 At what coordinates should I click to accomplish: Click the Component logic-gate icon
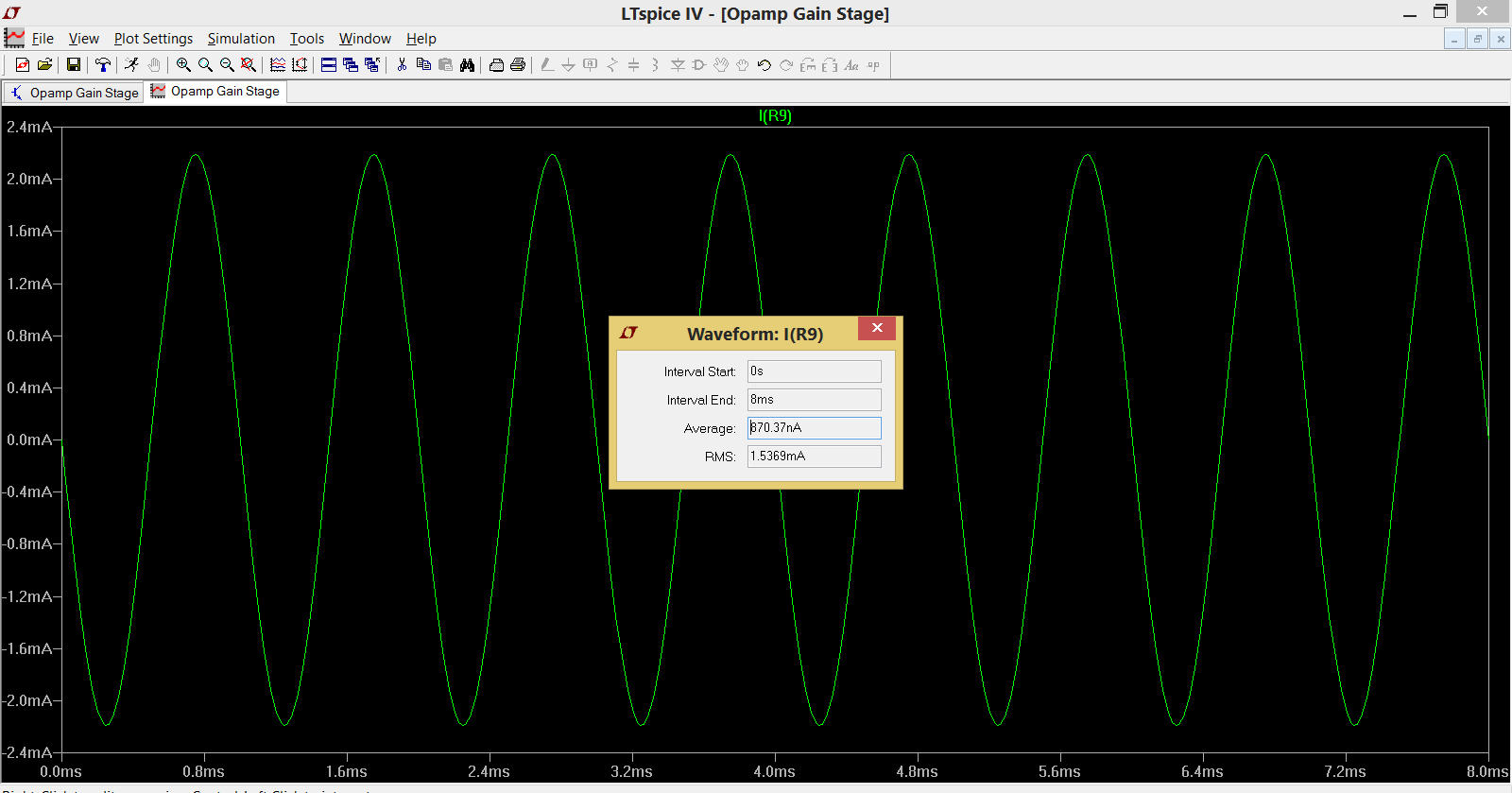pos(699,64)
